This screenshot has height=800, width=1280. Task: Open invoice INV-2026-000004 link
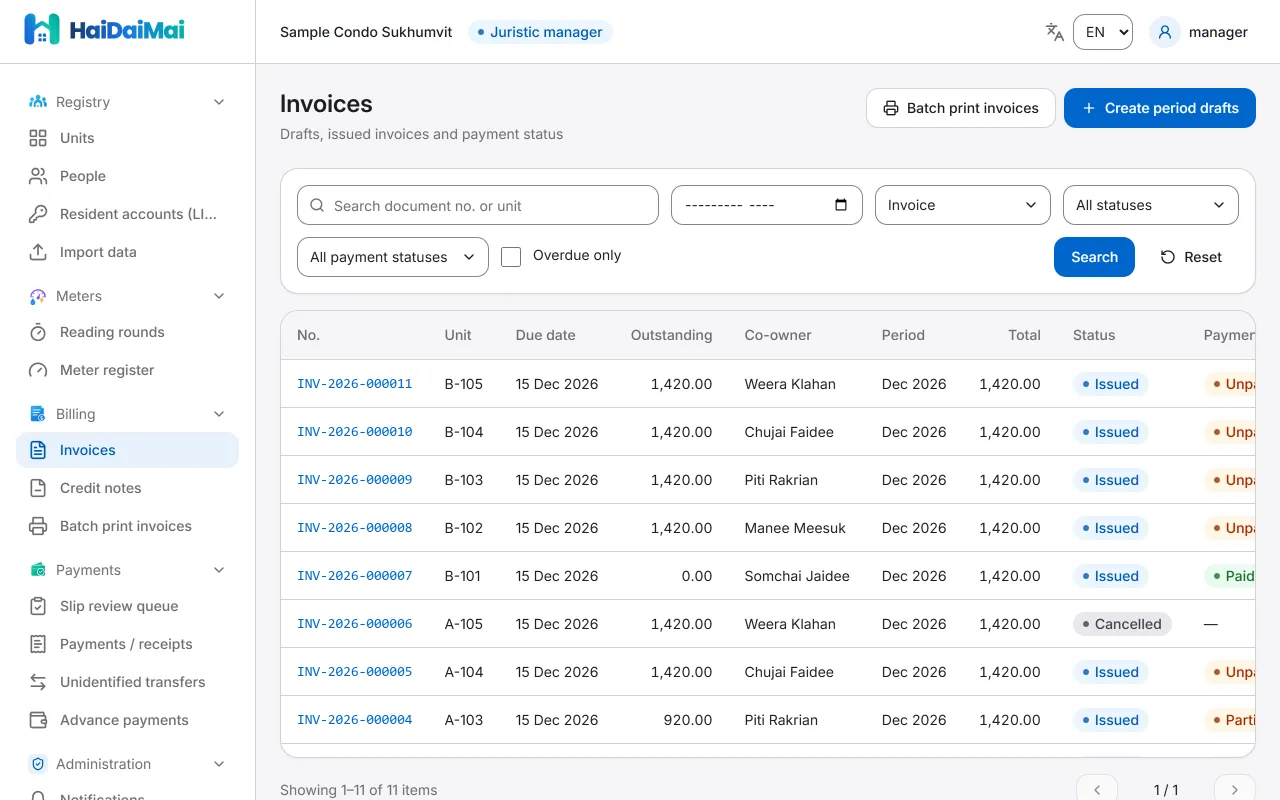pyautogui.click(x=355, y=720)
